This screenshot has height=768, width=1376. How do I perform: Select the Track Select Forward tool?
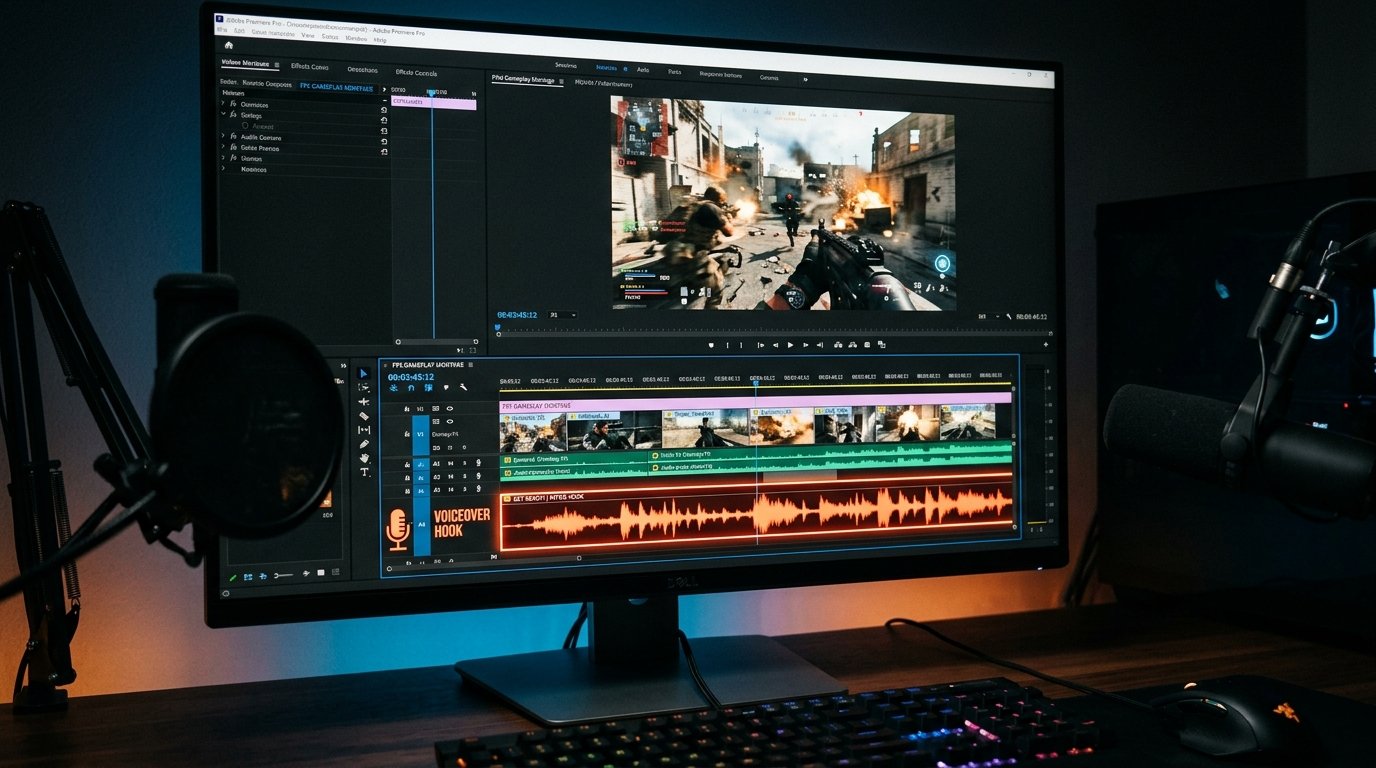363,387
